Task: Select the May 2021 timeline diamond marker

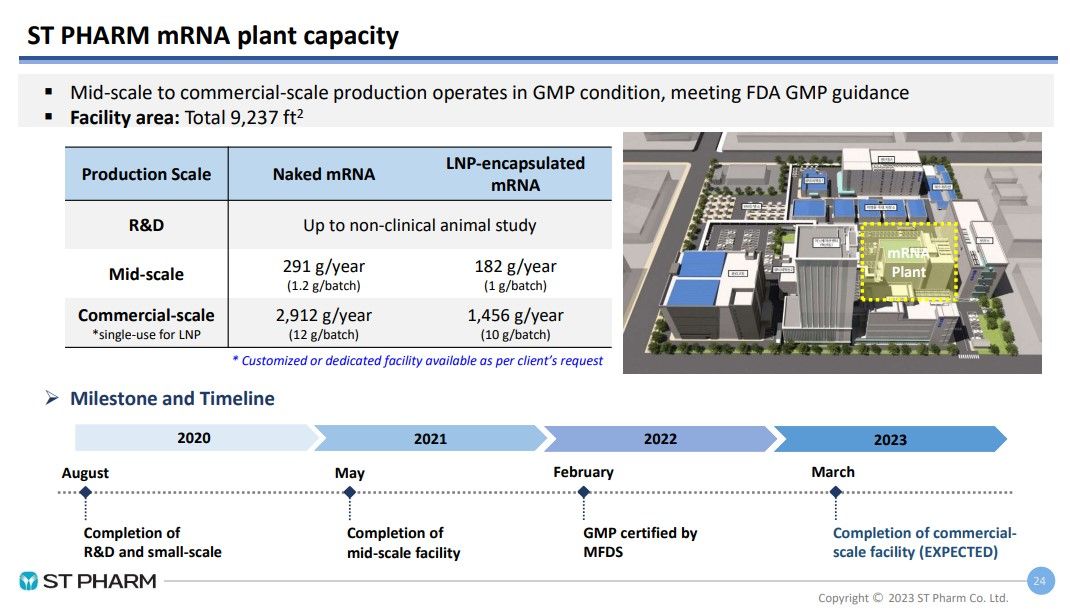Action: tap(349, 492)
